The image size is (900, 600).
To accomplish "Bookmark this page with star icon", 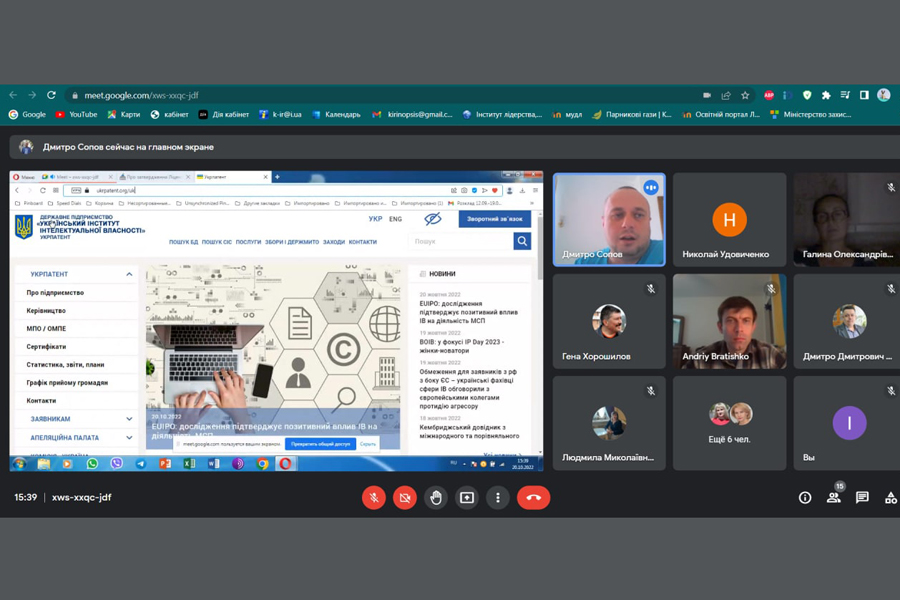I will click(x=745, y=95).
